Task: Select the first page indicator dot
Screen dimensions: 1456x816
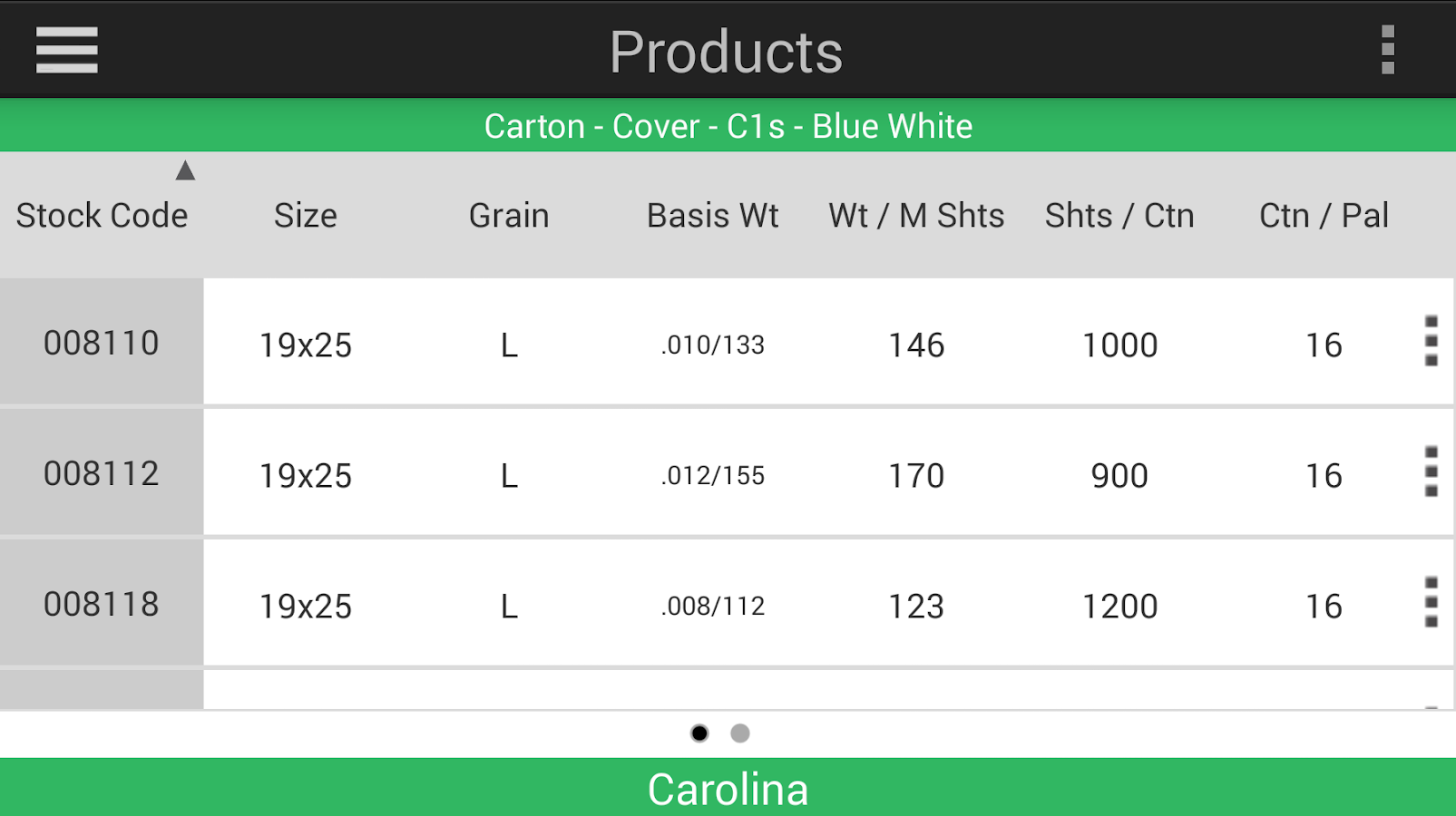Action: pos(699,733)
